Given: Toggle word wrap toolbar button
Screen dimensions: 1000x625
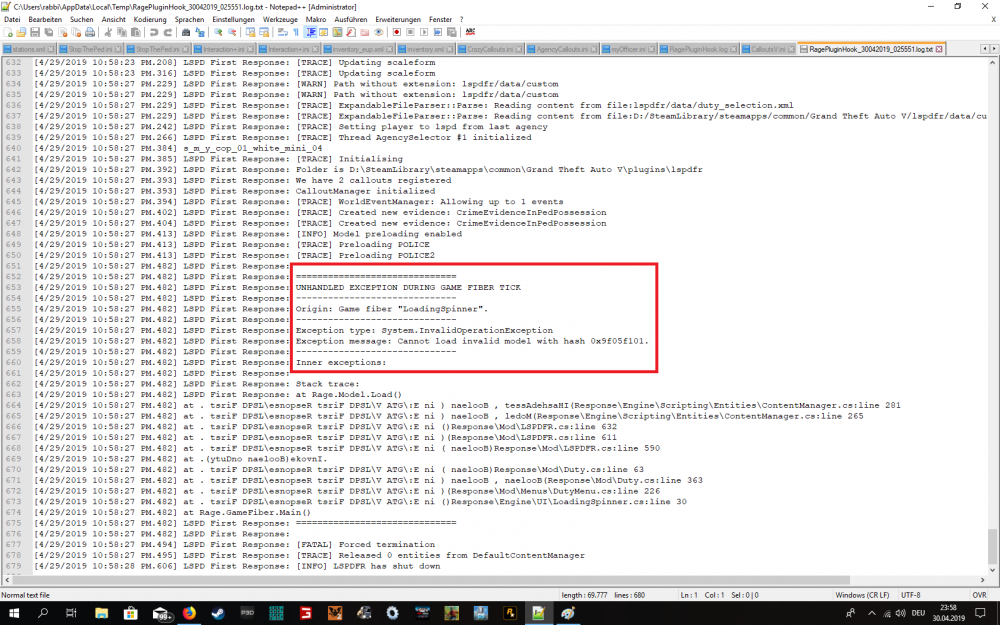Looking at the screenshot, I should pyautogui.click(x=283, y=32).
